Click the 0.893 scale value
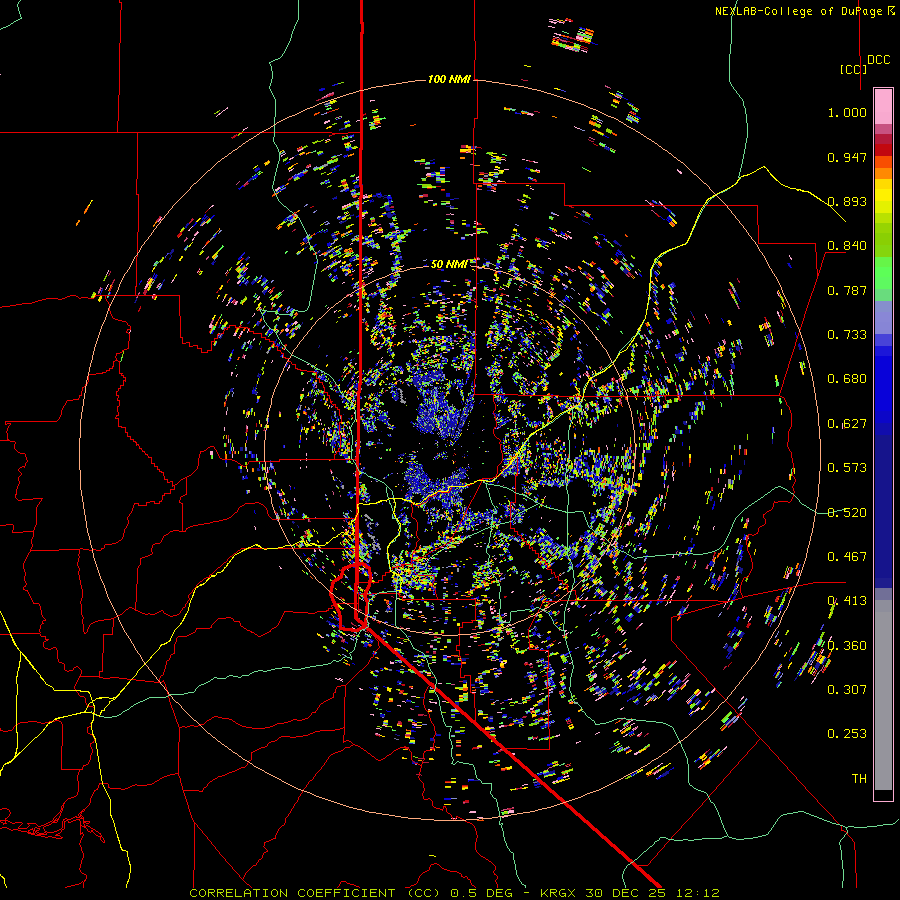Image resolution: width=900 pixels, height=900 pixels. pos(847,201)
